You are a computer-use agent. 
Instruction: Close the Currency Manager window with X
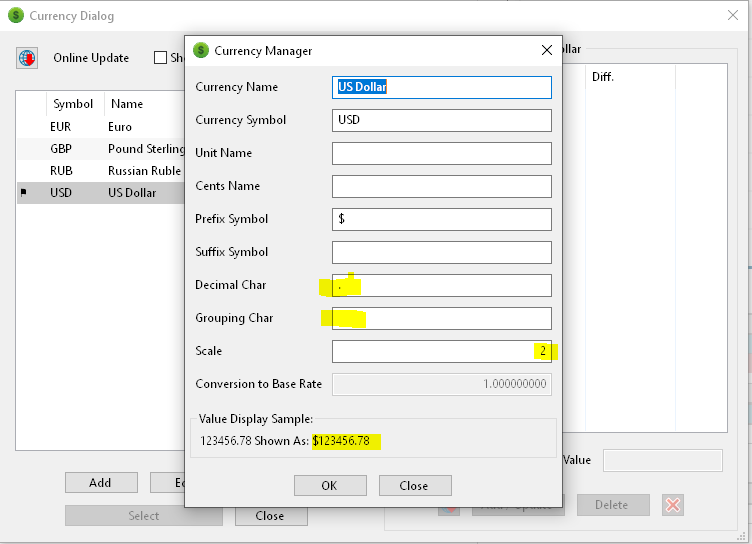point(547,51)
